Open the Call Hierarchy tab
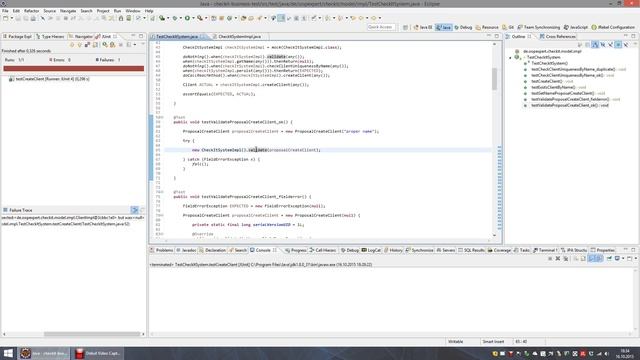Screen dimensions: 640x360 point(323,250)
